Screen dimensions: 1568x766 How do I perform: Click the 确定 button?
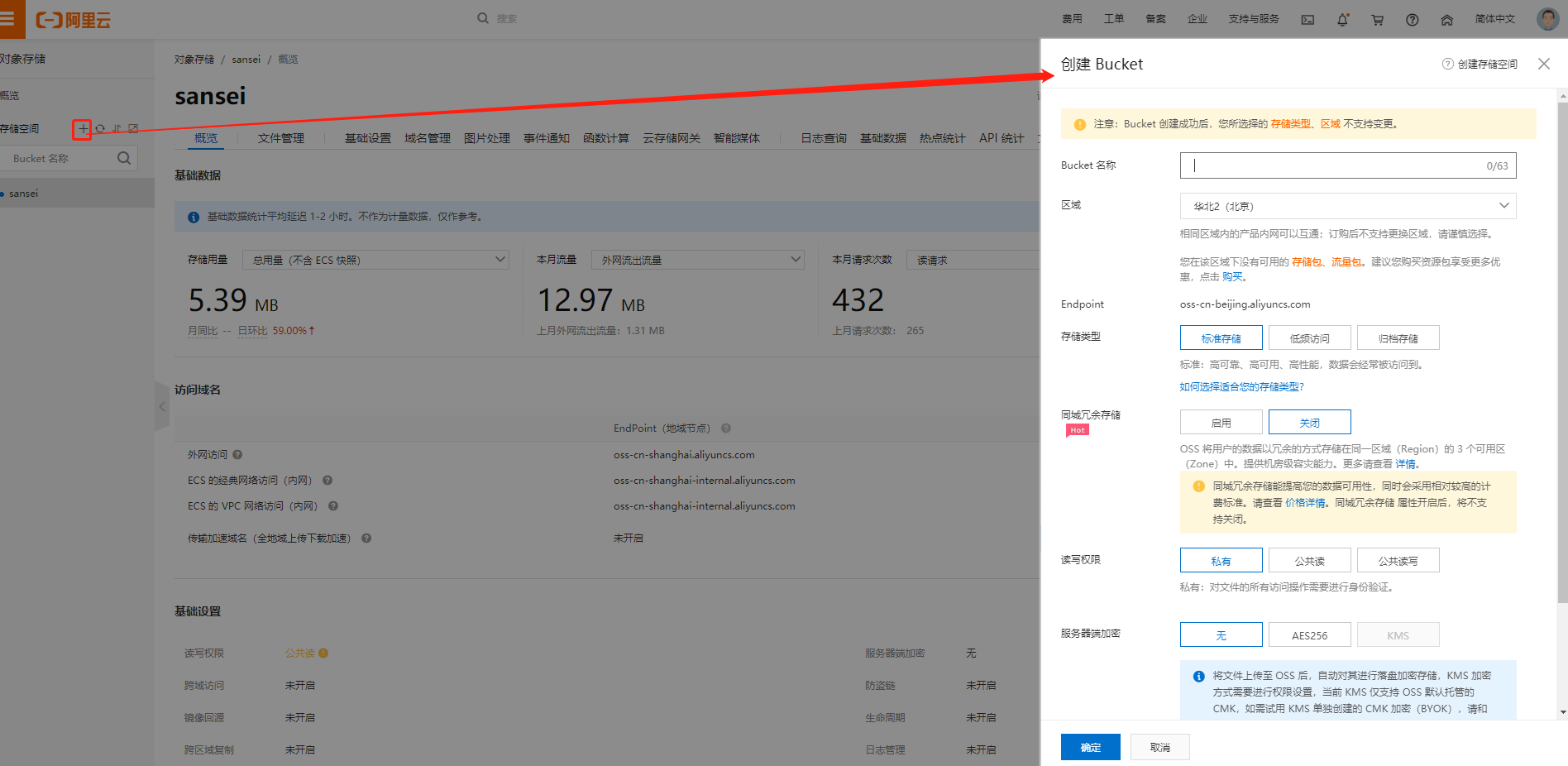(1091, 747)
